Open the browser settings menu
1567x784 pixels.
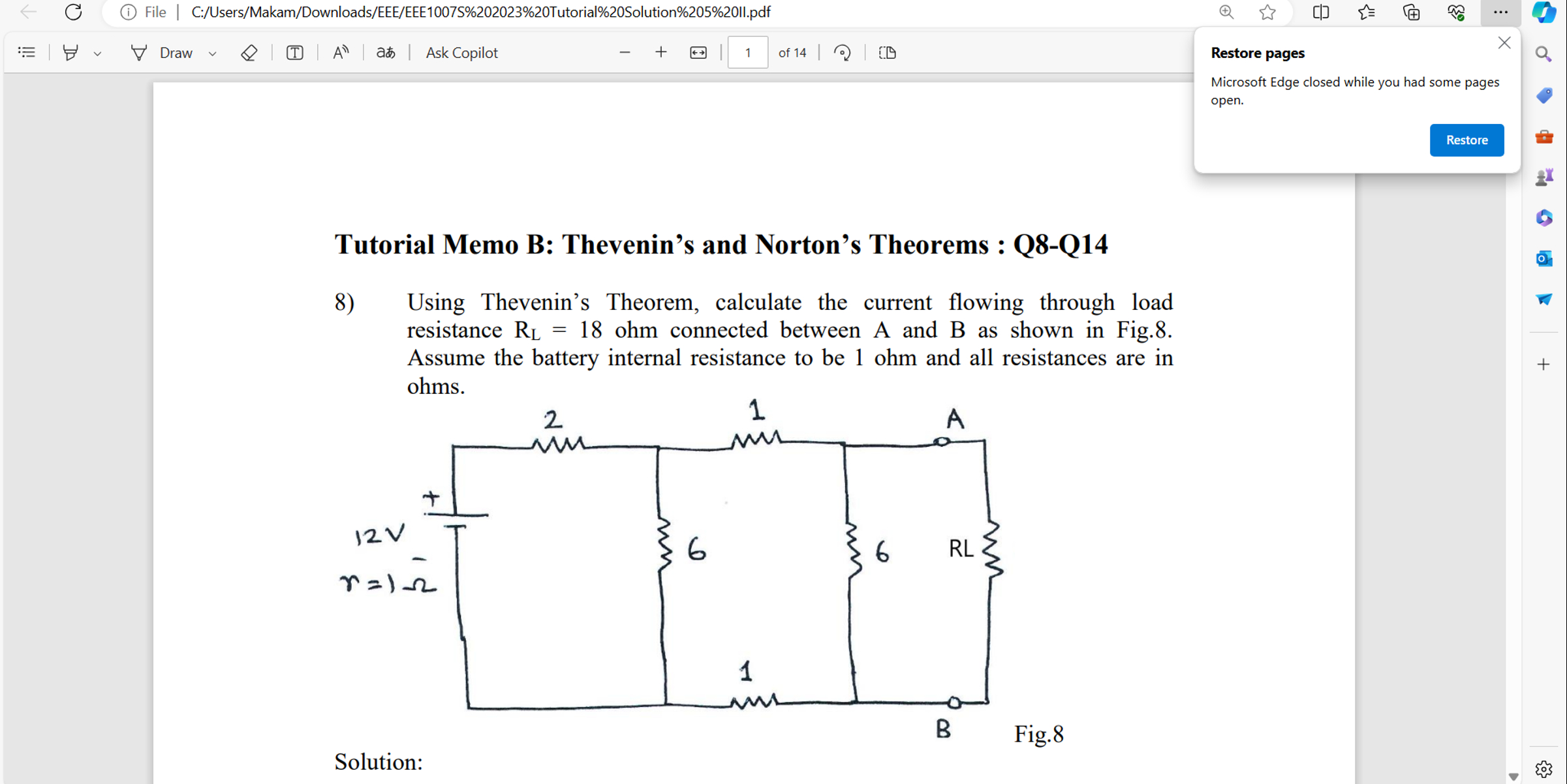click(1500, 12)
